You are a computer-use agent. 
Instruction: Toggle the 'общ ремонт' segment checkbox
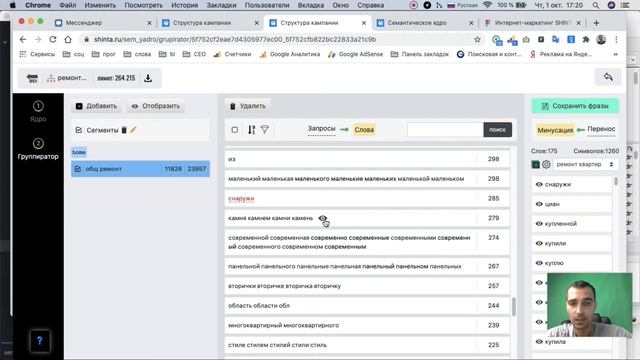pos(78,169)
